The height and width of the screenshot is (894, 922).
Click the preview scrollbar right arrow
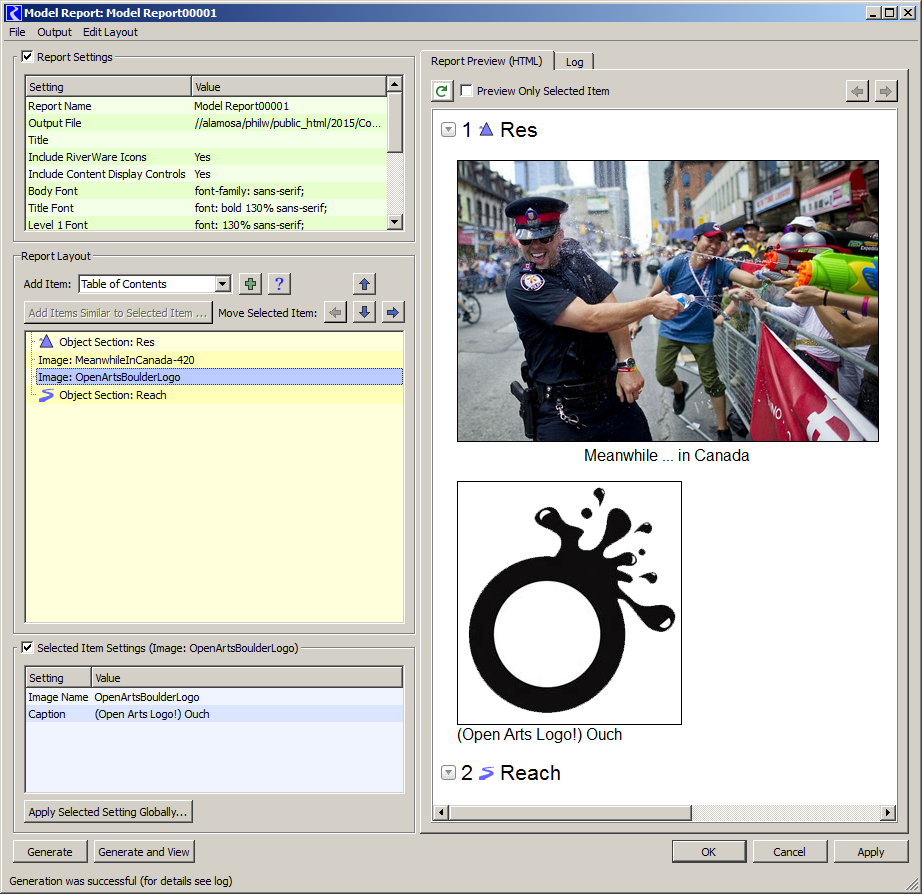(888, 813)
